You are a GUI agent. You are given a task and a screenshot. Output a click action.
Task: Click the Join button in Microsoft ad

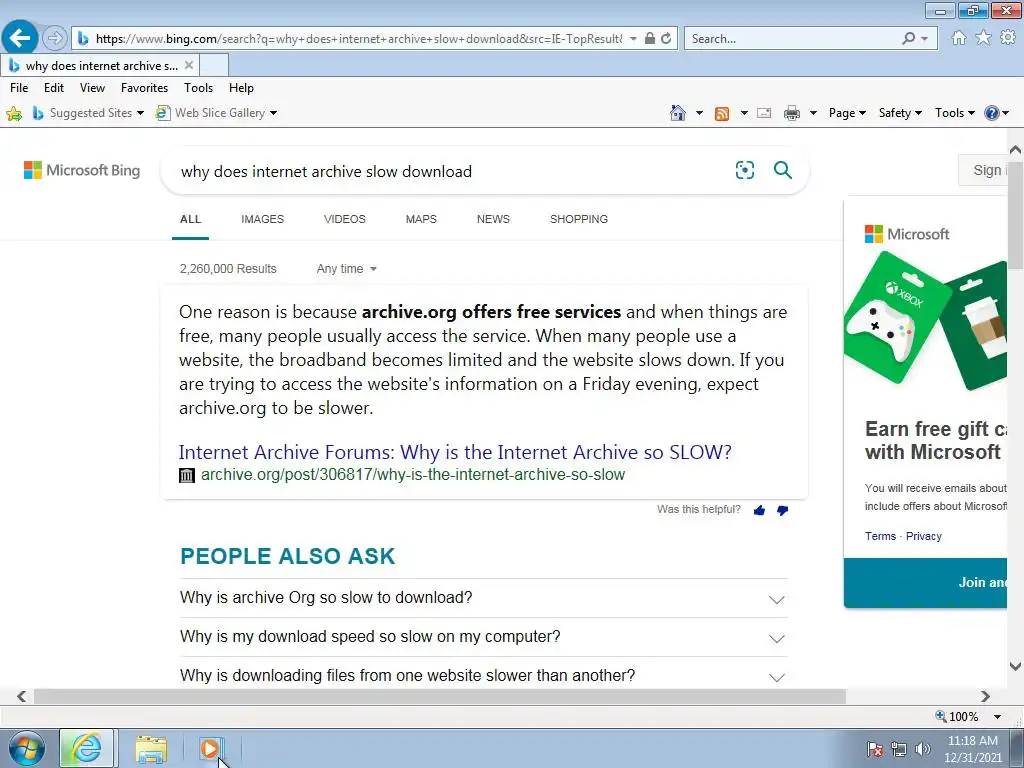(925, 583)
